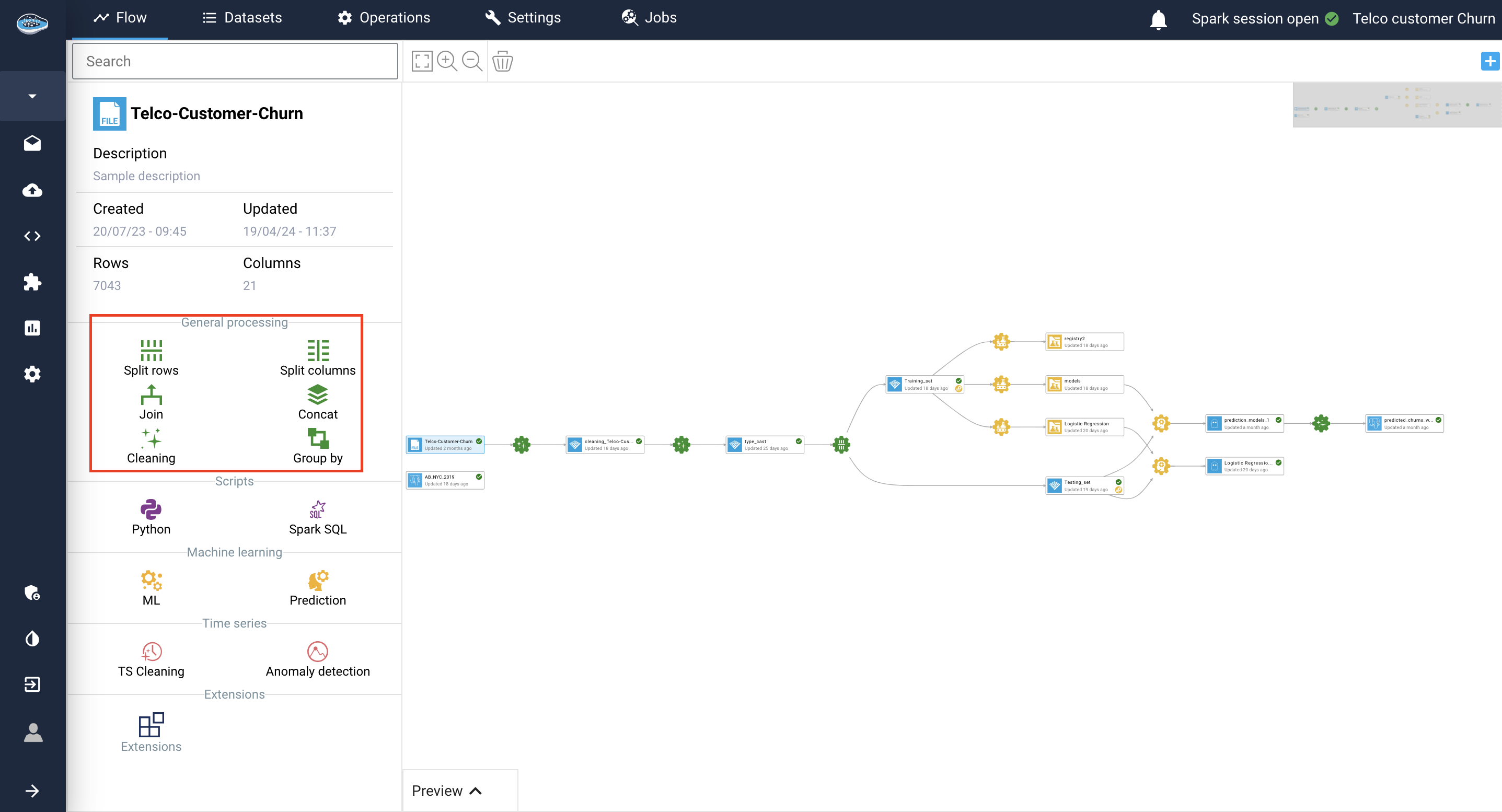Delete selection with trash icon
The width and height of the screenshot is (1502, 812).
tap(502, 61)
